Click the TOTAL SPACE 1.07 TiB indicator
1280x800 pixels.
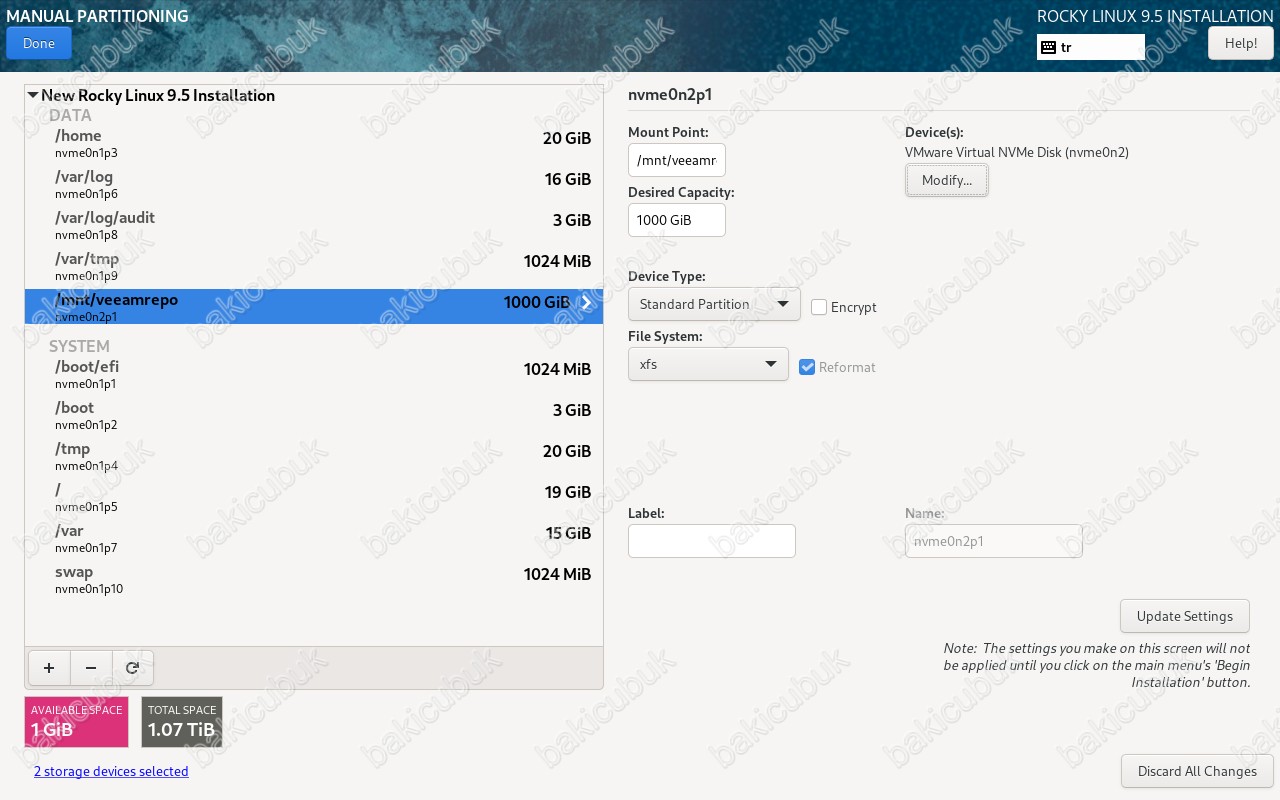tap(182, 722)
